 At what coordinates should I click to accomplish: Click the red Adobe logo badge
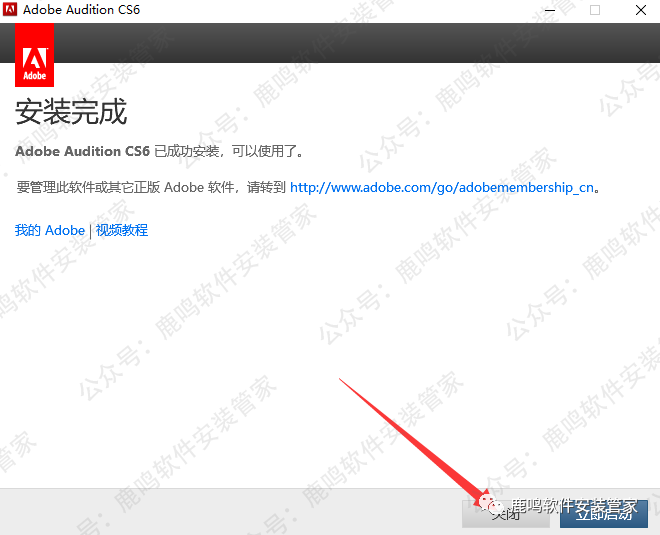[x=35, y=55]
